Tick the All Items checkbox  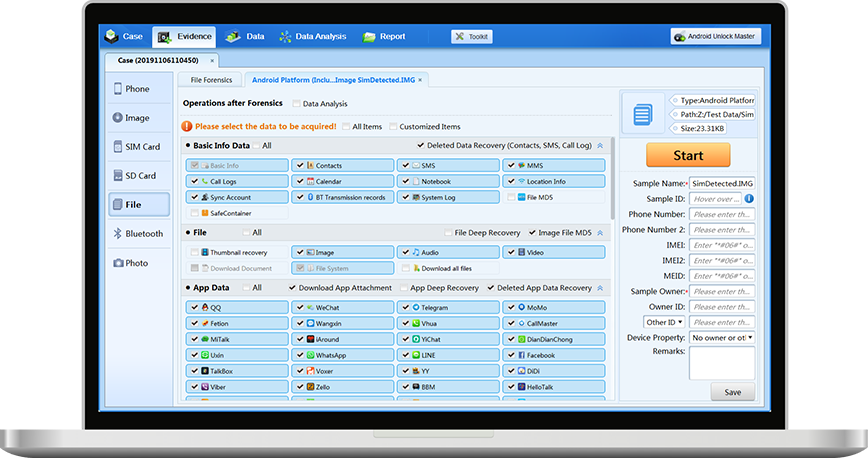pos(346,127)
